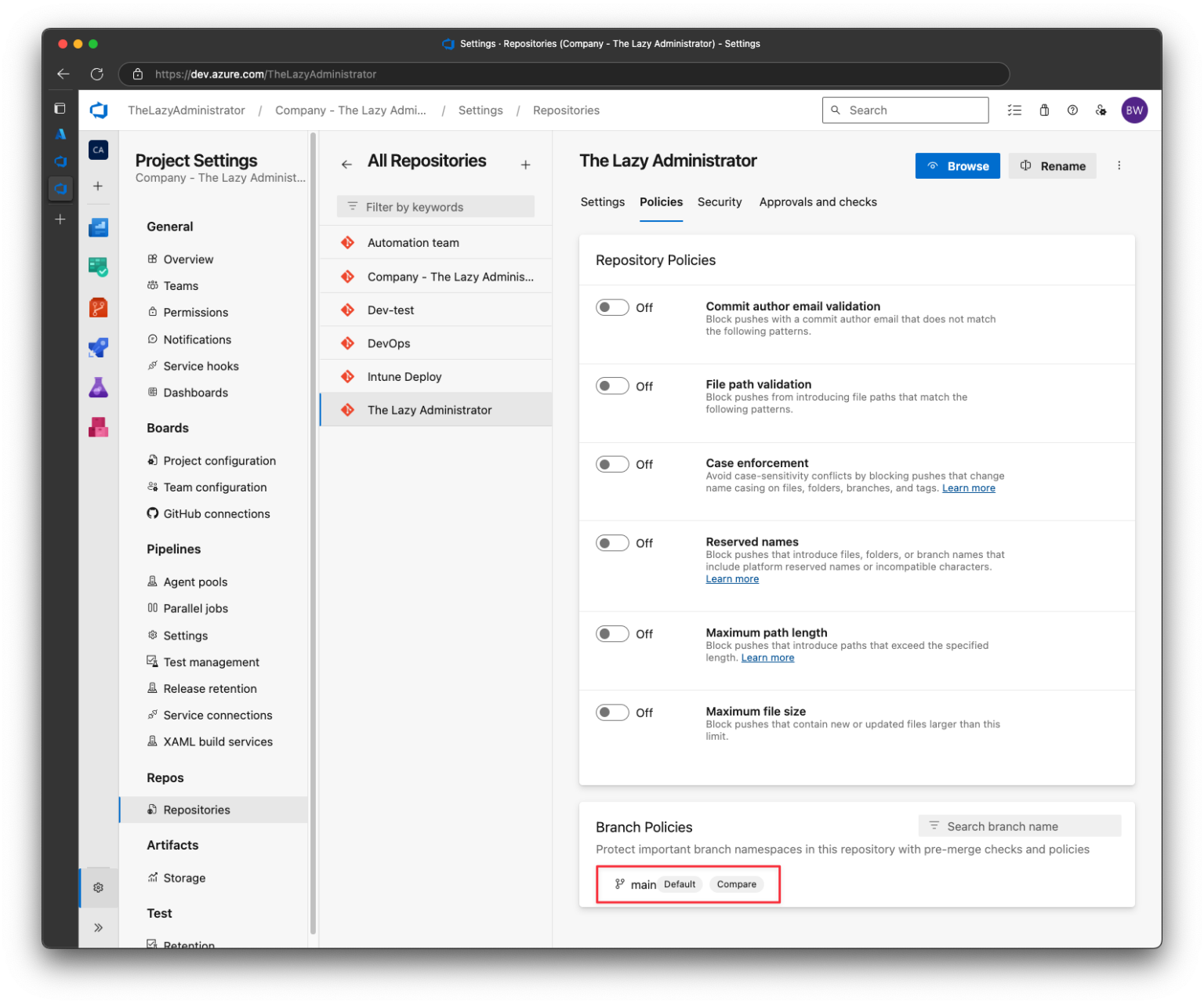The width and height of the screenshot is (1204, 1004).
Task: Open the project overview icon in sidebar
Action: [98, 227]
